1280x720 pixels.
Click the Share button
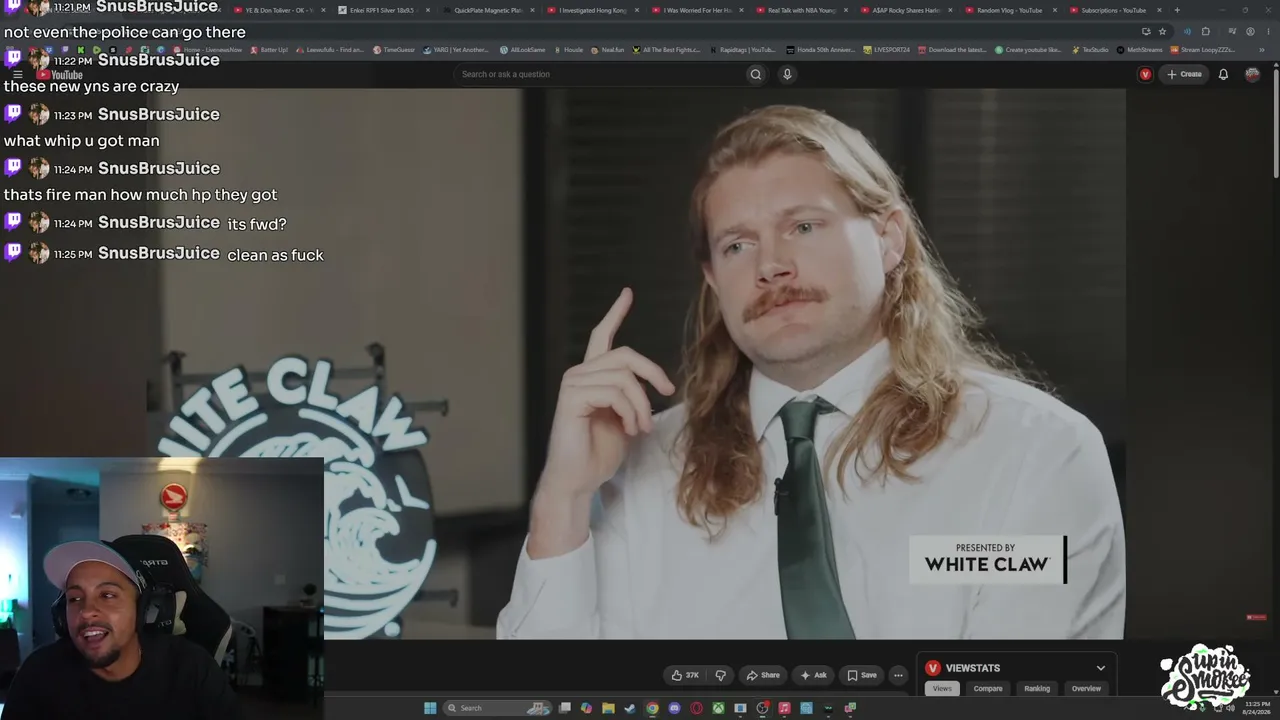[x=763, y=675]
